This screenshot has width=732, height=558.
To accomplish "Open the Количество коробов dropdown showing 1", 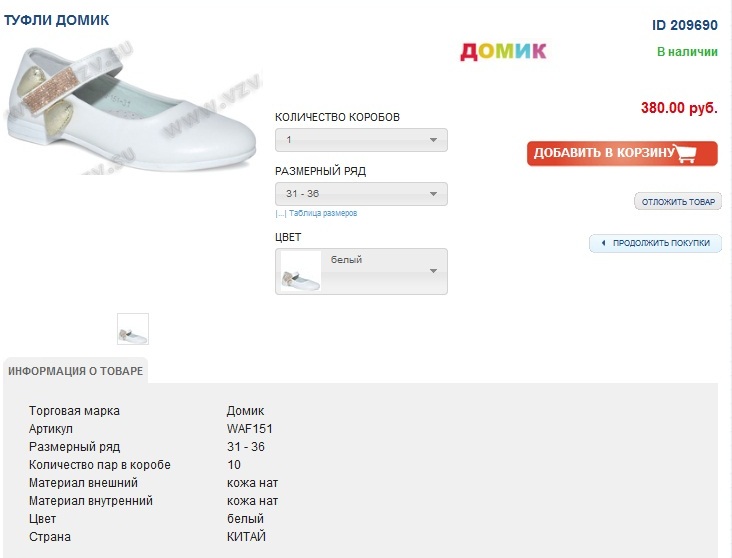I will [x=360, y=141].
